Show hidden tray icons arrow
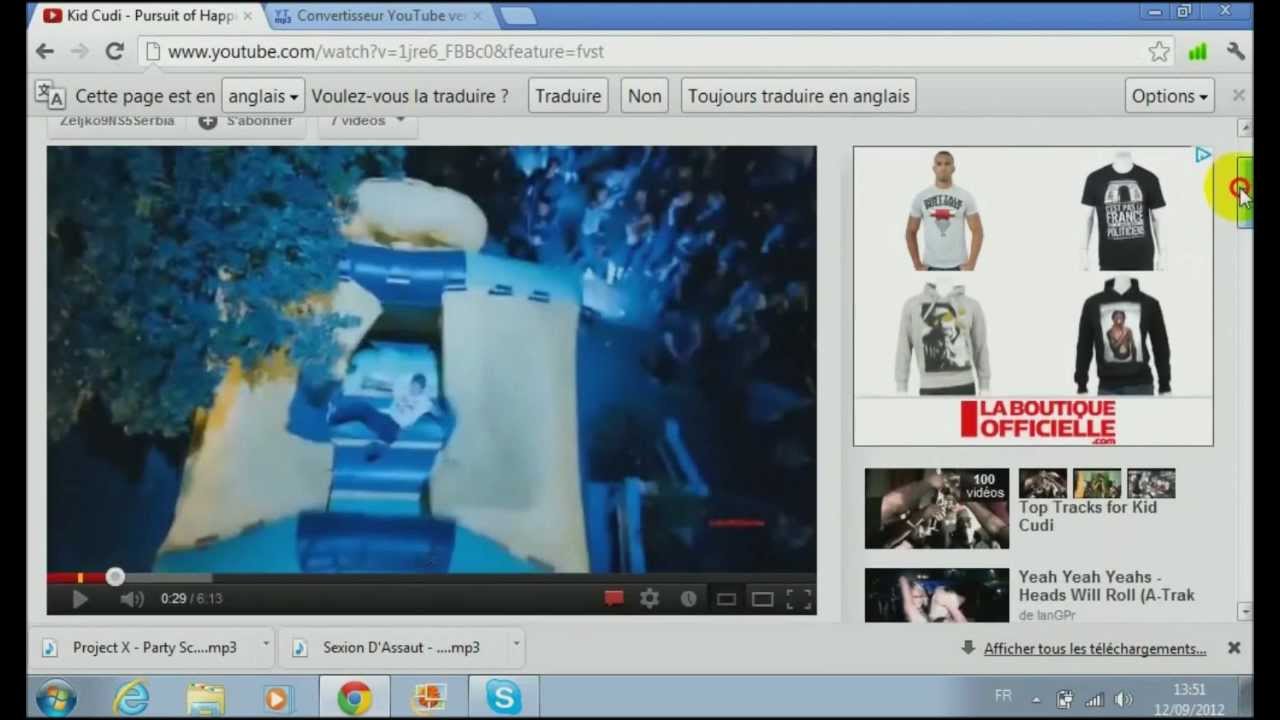Viewport: 1280px width, 720px height. (1036, 699)
